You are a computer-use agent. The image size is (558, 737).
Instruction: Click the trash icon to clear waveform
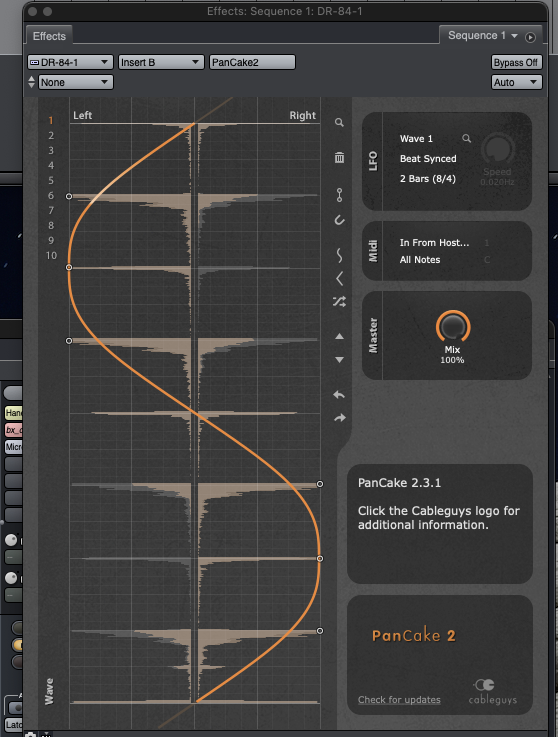339,157
